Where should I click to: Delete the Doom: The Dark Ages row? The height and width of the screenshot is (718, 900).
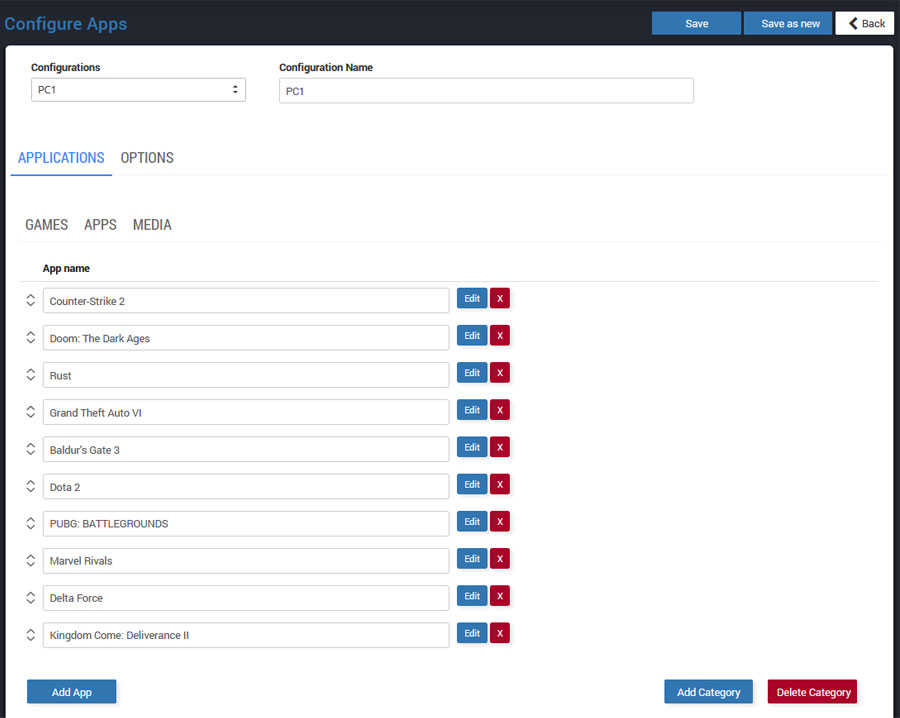click(499, 336)
